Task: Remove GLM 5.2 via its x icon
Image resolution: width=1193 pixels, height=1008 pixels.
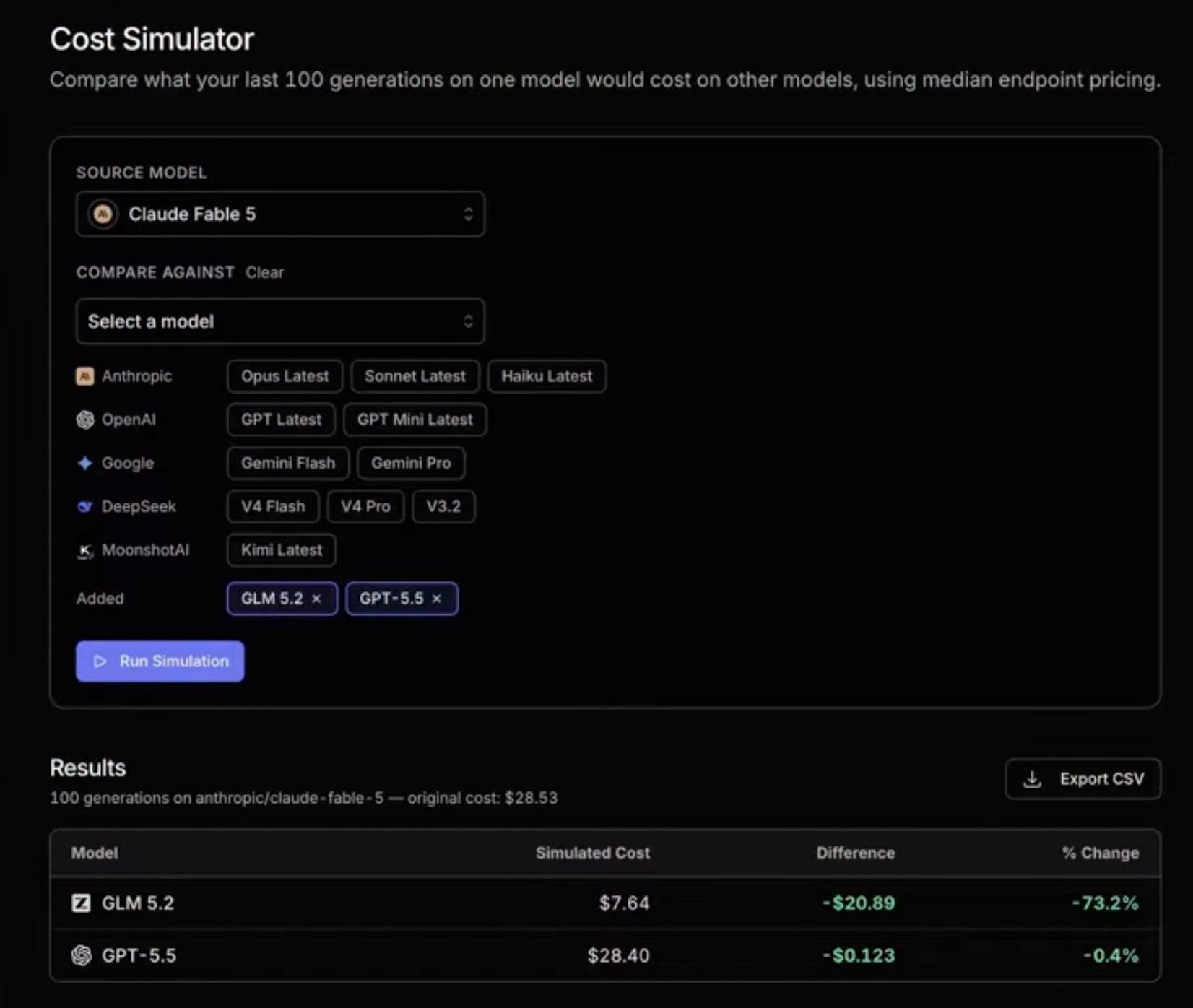Action: pyautogui.click(x=316, y=599)
